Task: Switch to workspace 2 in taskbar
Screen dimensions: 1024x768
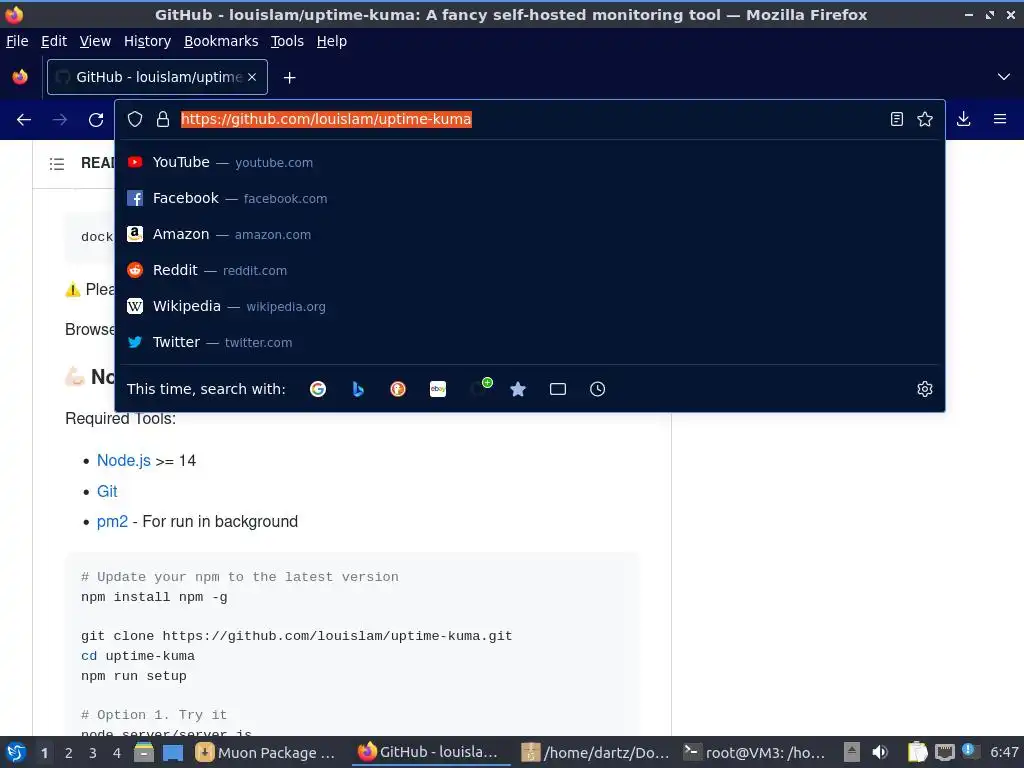Action: point(69,753)
